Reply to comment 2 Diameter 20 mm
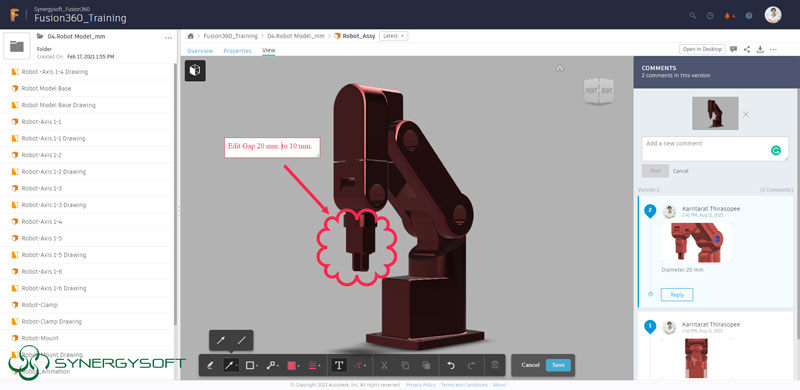The width and height of the screenshot is (800, 390). (x=677, y=295)
